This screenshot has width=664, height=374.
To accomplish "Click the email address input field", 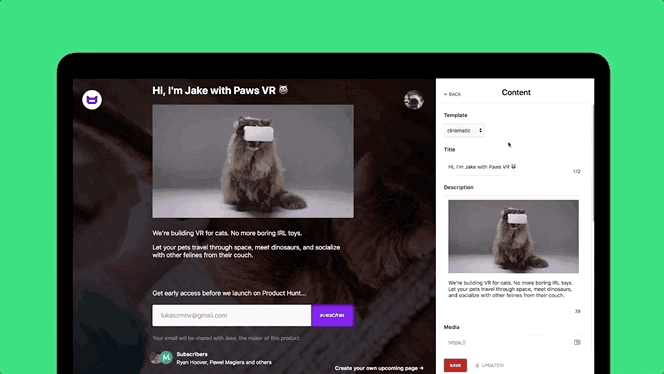I will click(x=232, y=316).
